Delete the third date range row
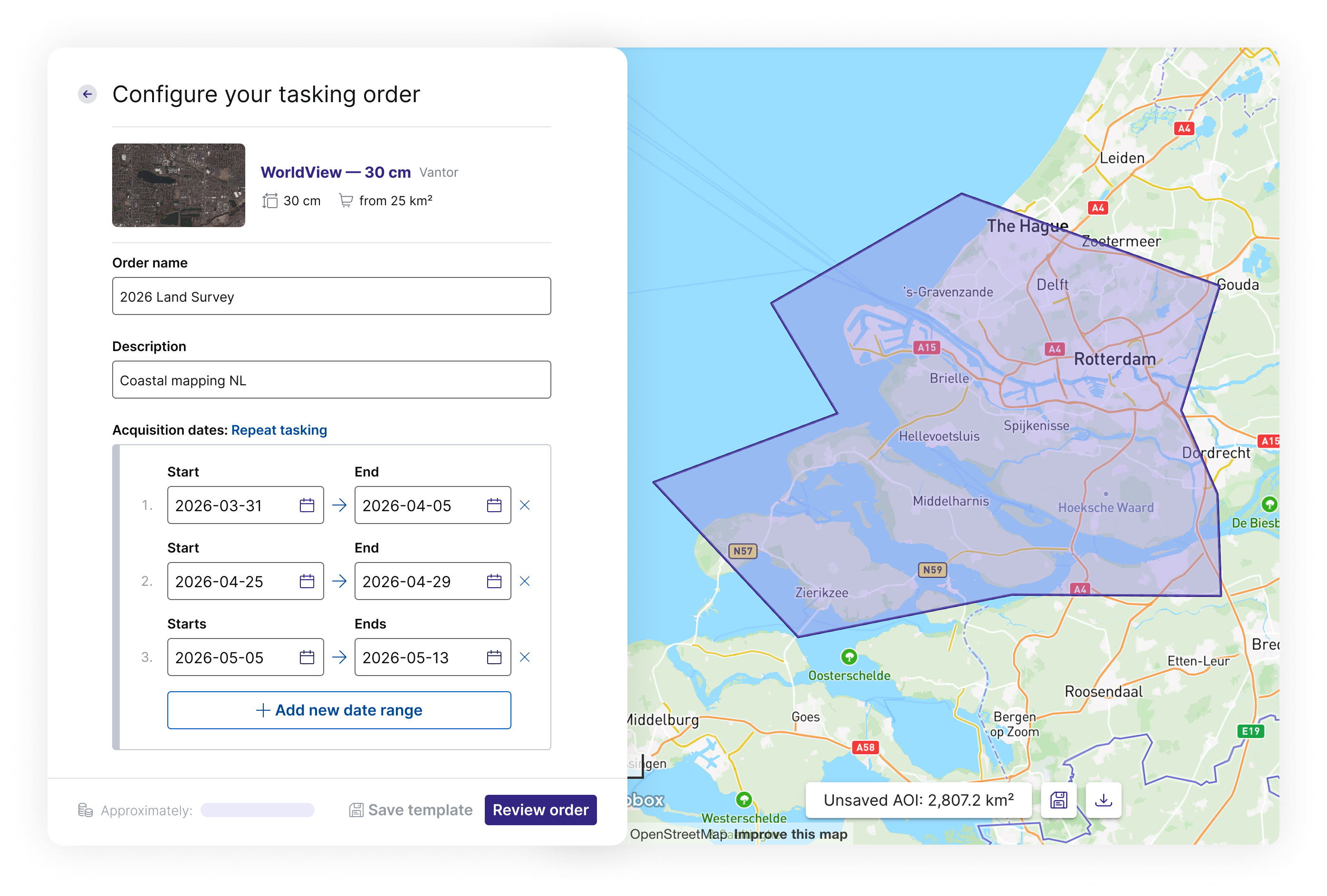This screenshot has height=896, width=1327. coord(525,658)
